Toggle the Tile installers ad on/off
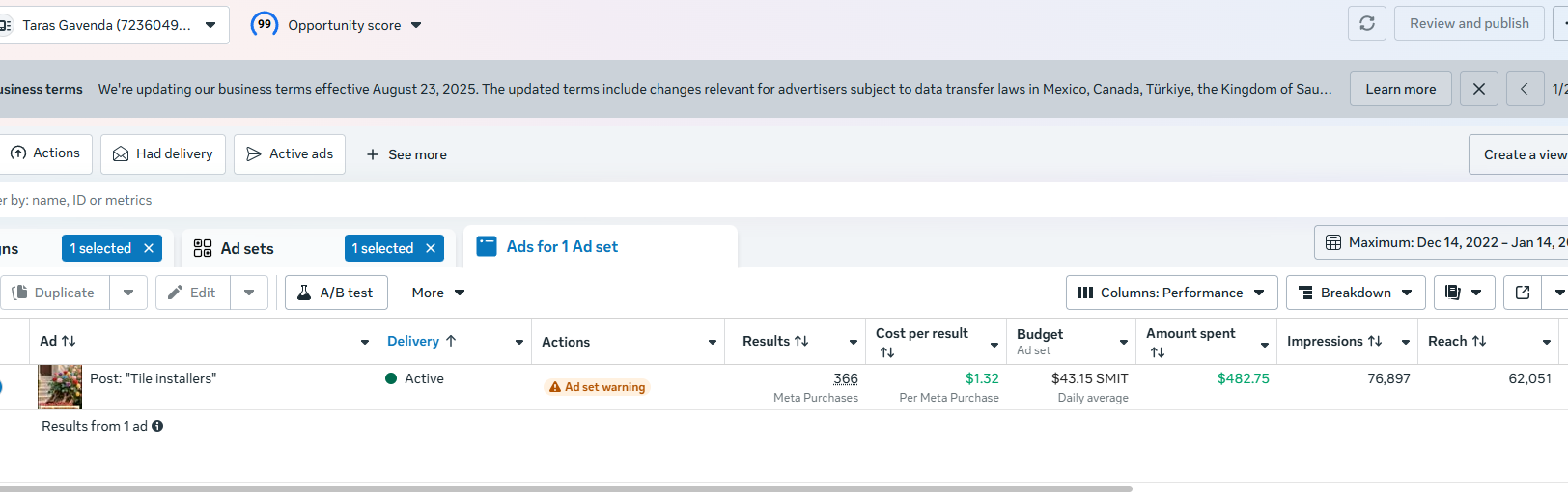The image size is (1568, 502). [0, 387]
